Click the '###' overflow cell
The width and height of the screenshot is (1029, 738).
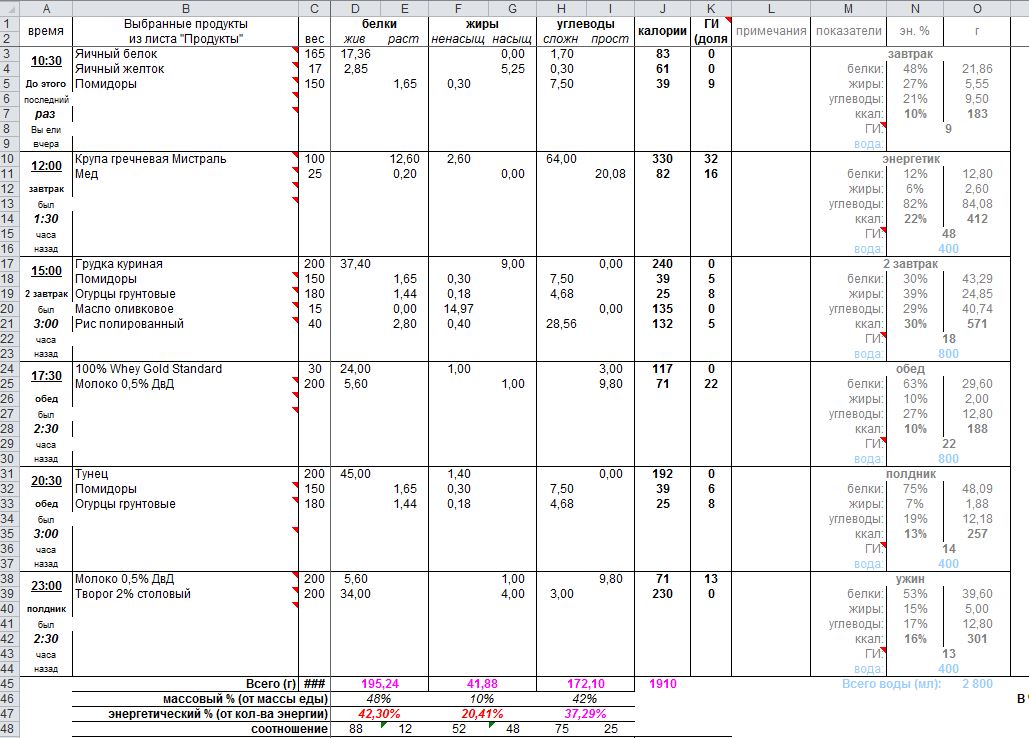(x=314, y=684)
